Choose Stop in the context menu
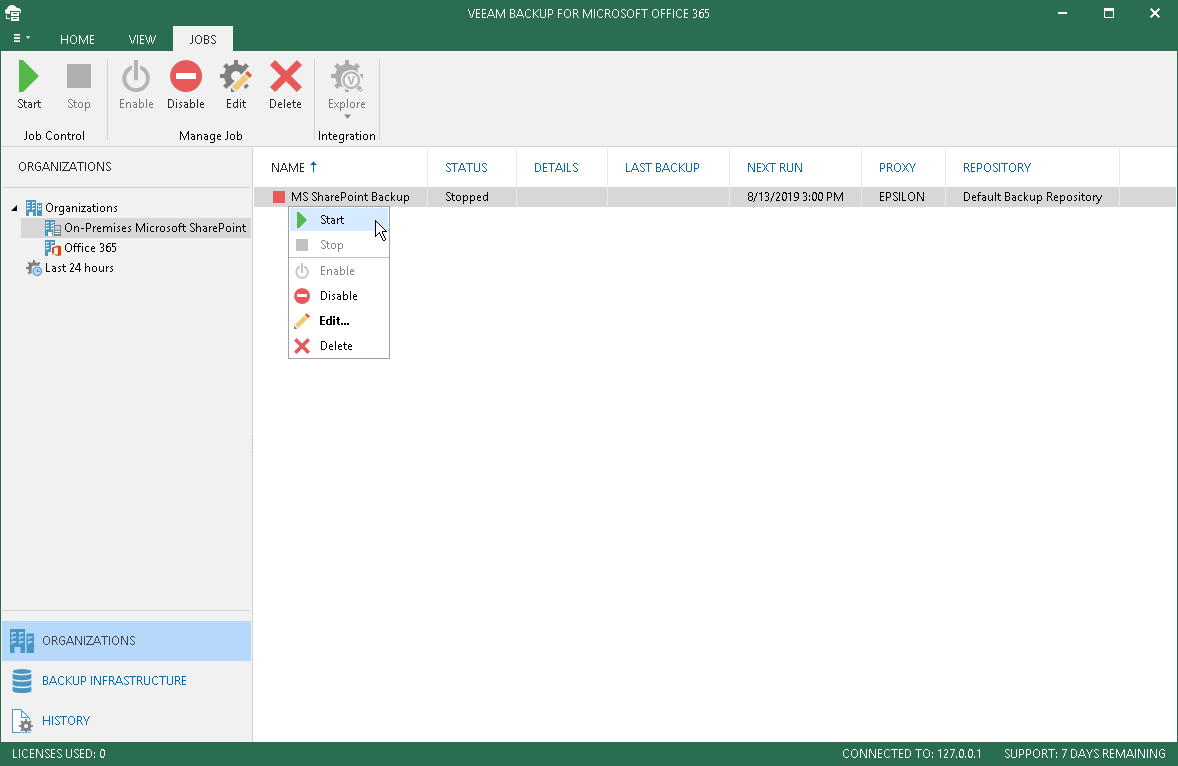 [x=339, y=245]
